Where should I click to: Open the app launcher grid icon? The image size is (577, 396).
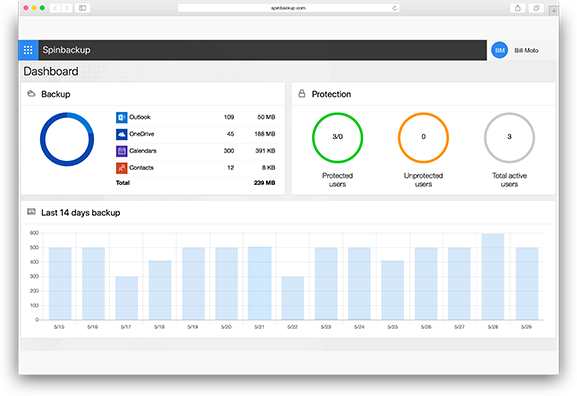pos(28,50)
